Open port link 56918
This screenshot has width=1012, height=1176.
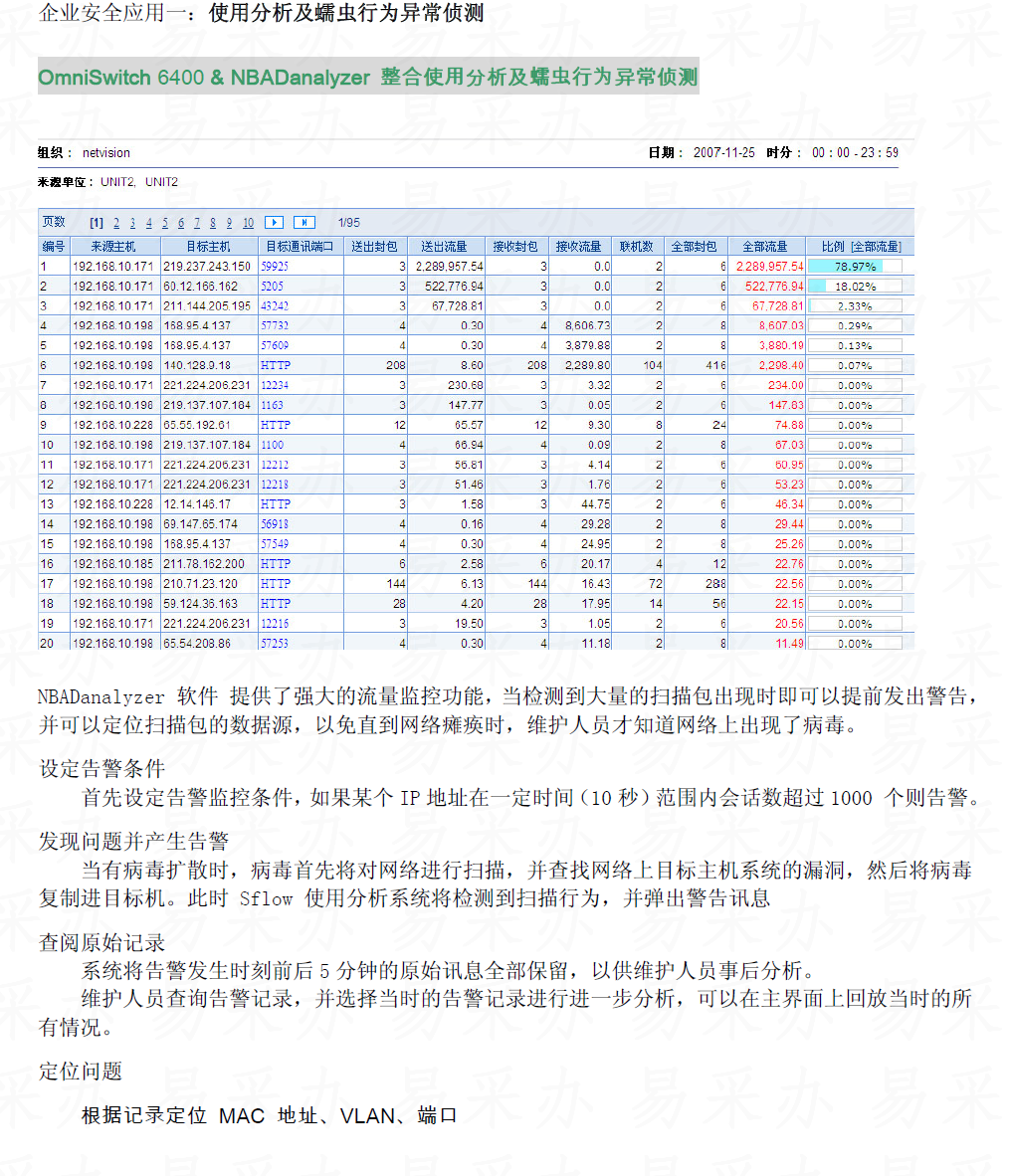click(275, 524)
